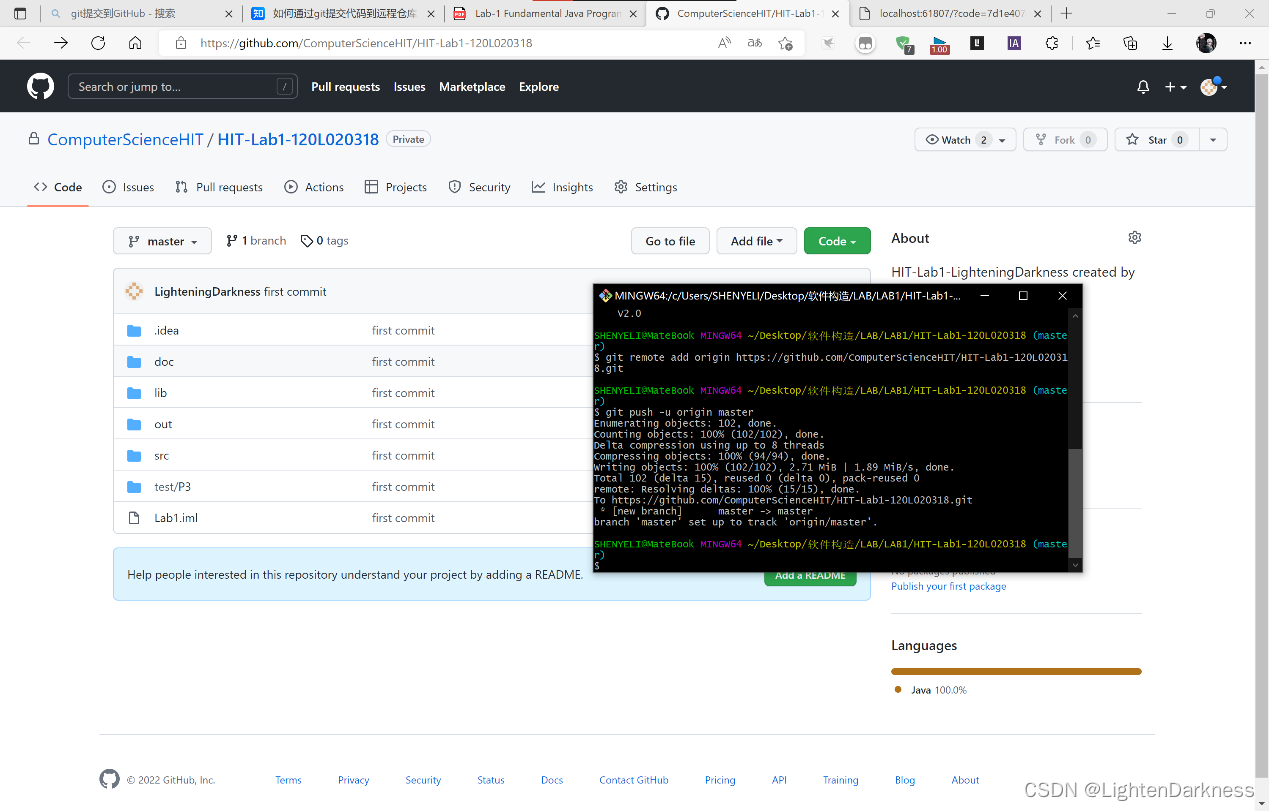Screen dimensions: 1269x811
Task: Click the repository settings gear beside About
Action: tap(1134, 238)
